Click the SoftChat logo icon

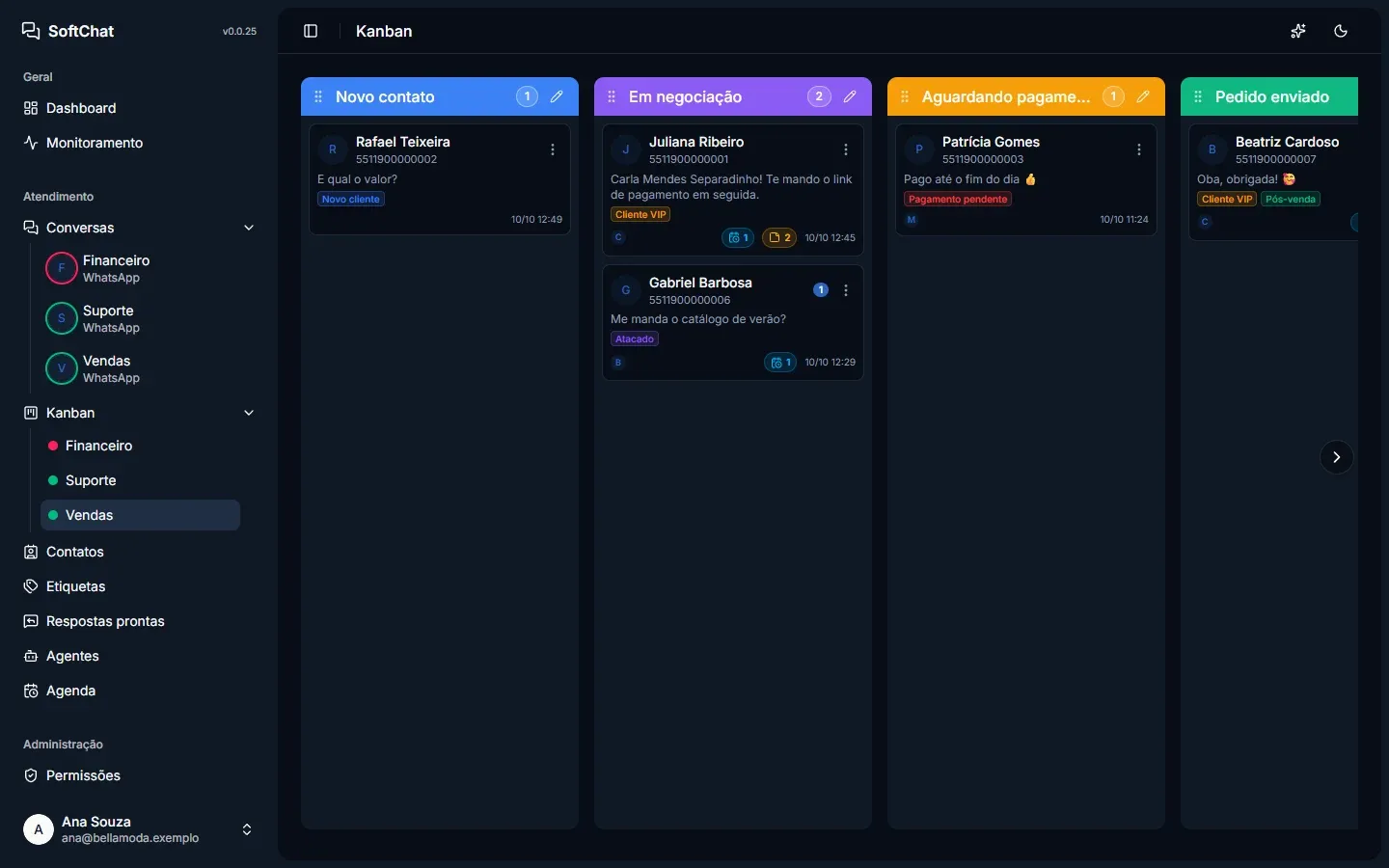31,31
